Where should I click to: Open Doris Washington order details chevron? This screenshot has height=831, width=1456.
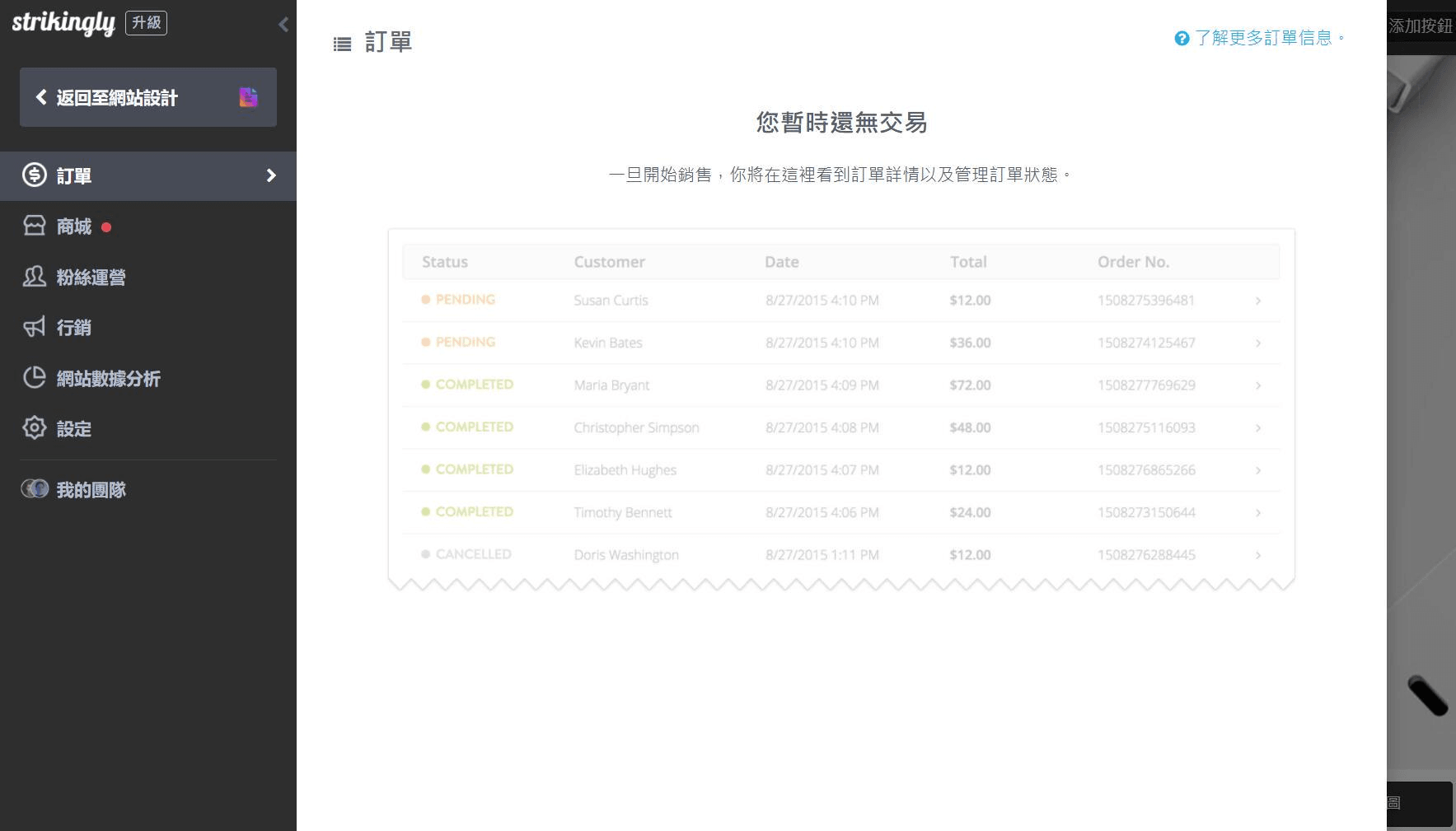[1258, 554]
